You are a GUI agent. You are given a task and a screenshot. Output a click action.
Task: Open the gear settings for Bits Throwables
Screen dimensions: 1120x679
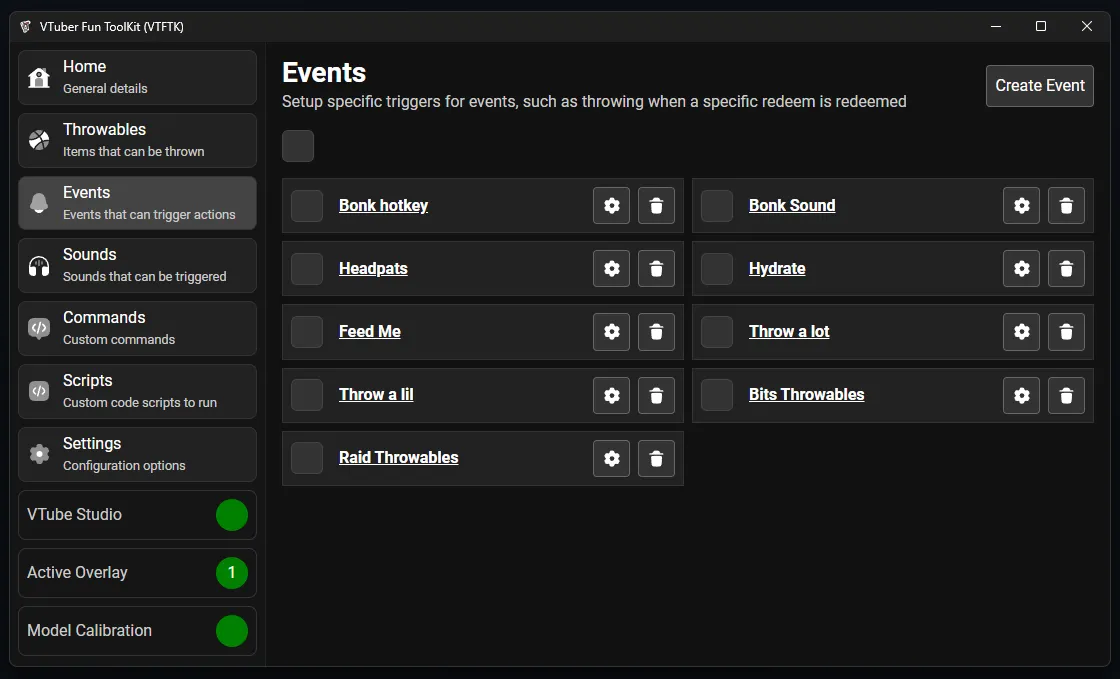(1021, 395)
